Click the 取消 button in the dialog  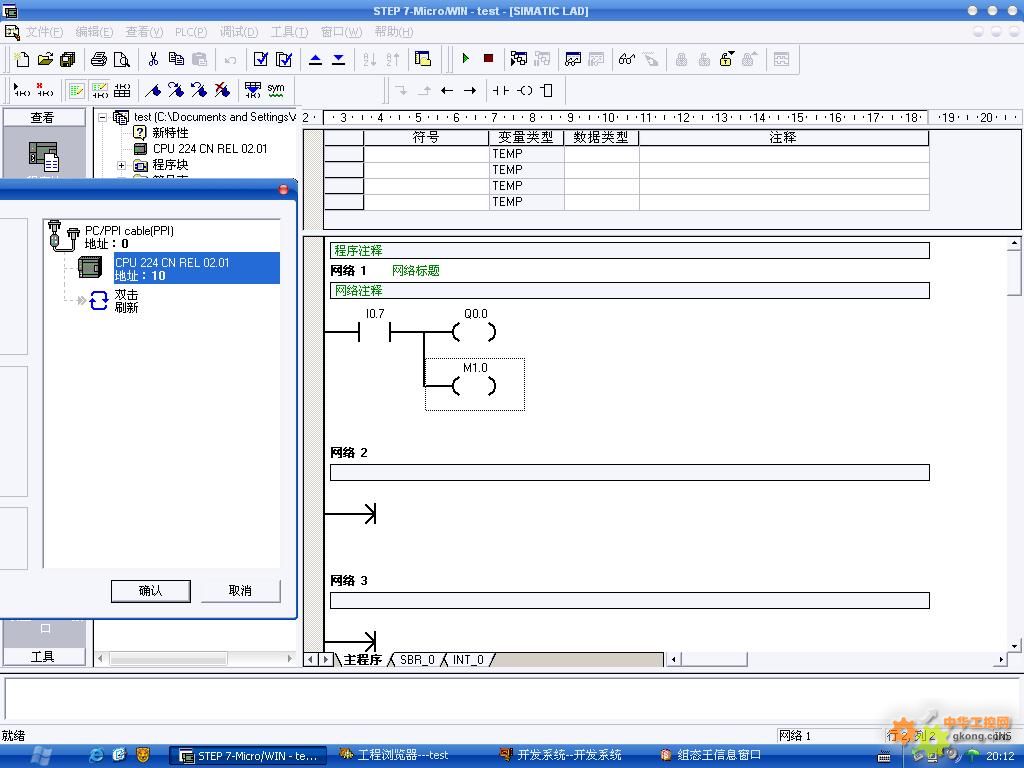(x=240, y=590)
